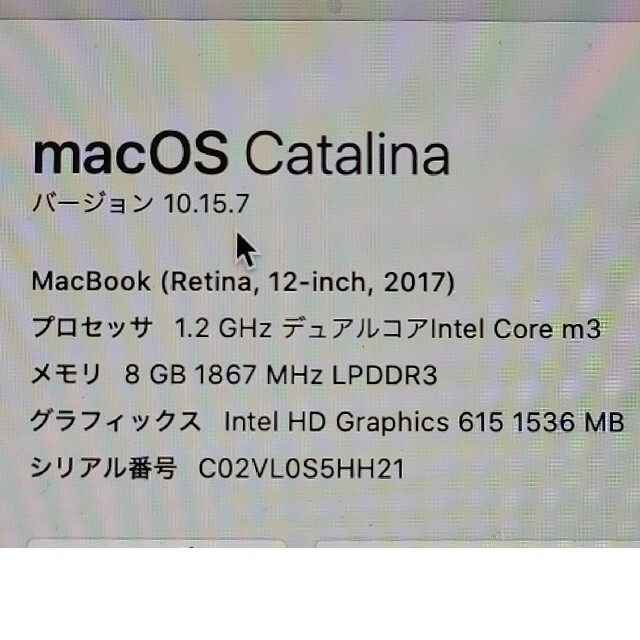Click the Intel Core m3 processor name
This screenshot has width=640, height=640.
point(516,329)
